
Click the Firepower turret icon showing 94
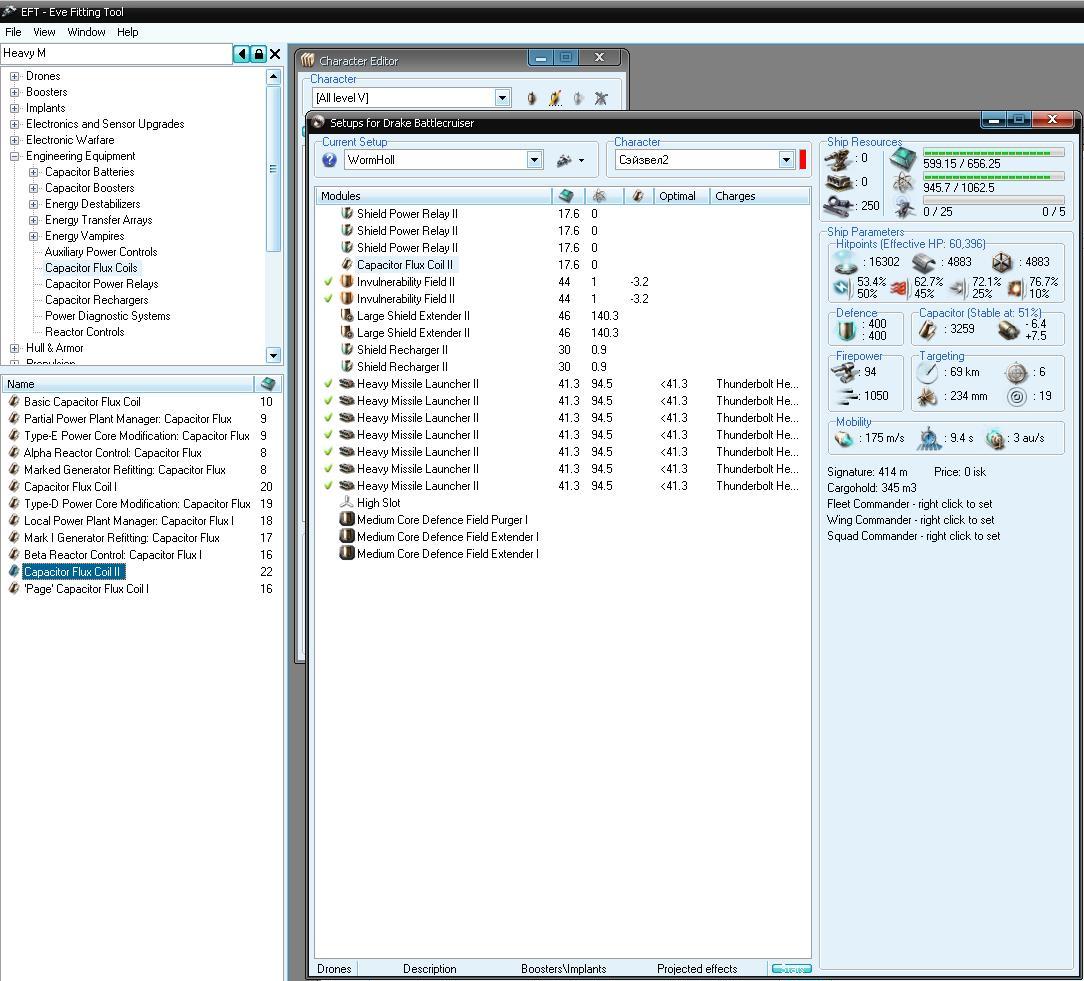pyautogui.click(x=845, y=373)
